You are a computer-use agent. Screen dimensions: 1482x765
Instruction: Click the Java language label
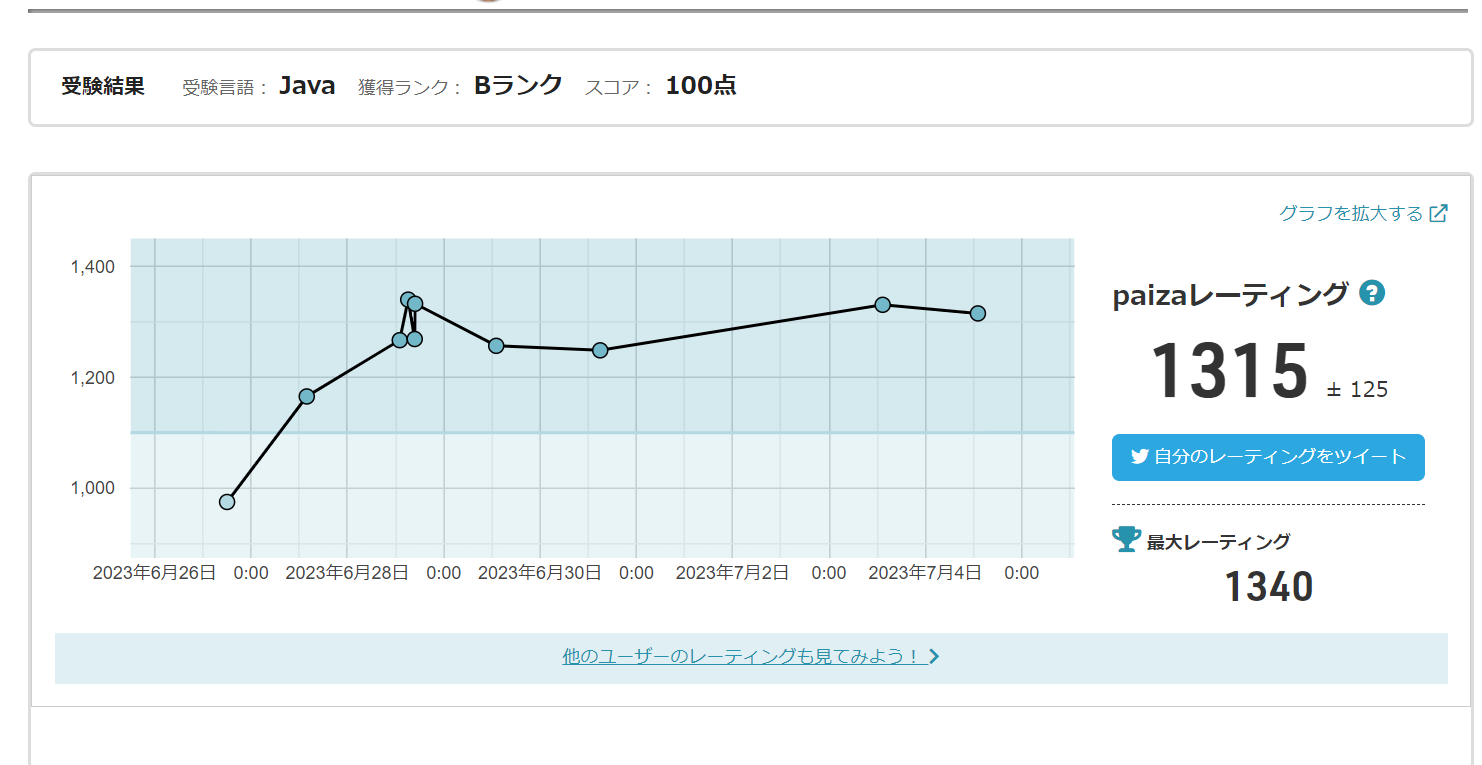[x=307, y=86]
